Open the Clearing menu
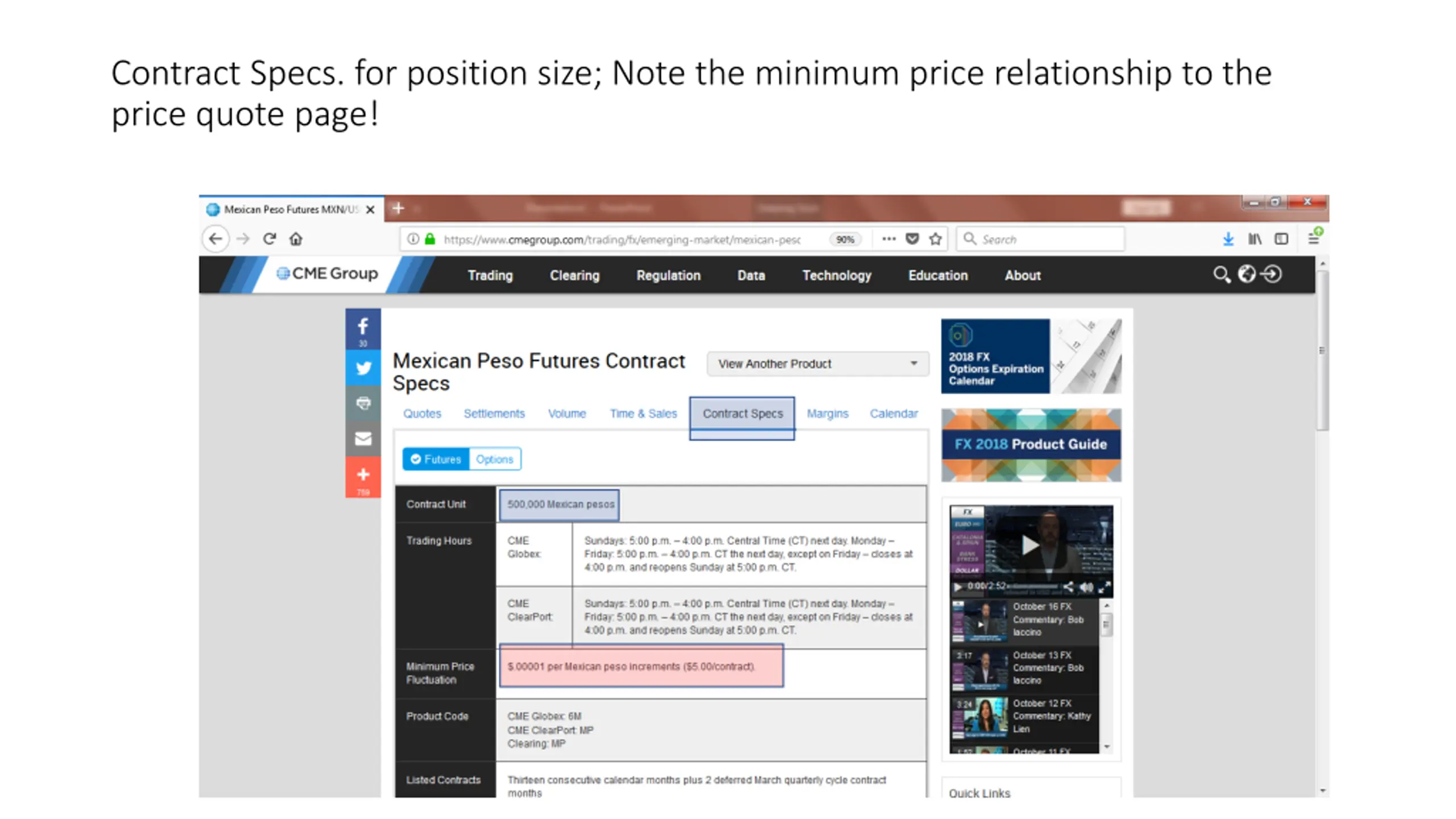This screenshot has height=819, width=1456. [x=574, y=275]
